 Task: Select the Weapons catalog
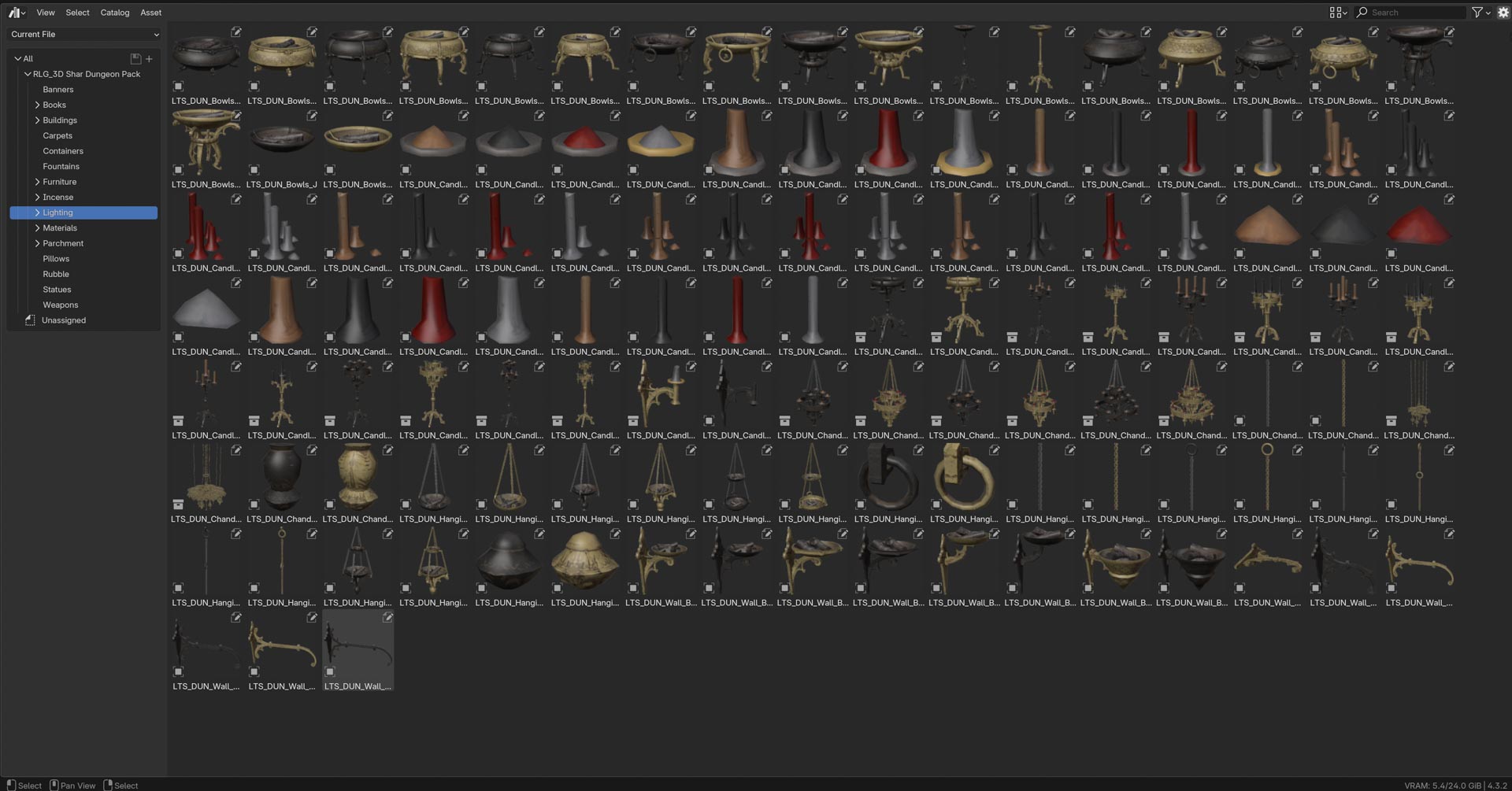tap(84, 305)
